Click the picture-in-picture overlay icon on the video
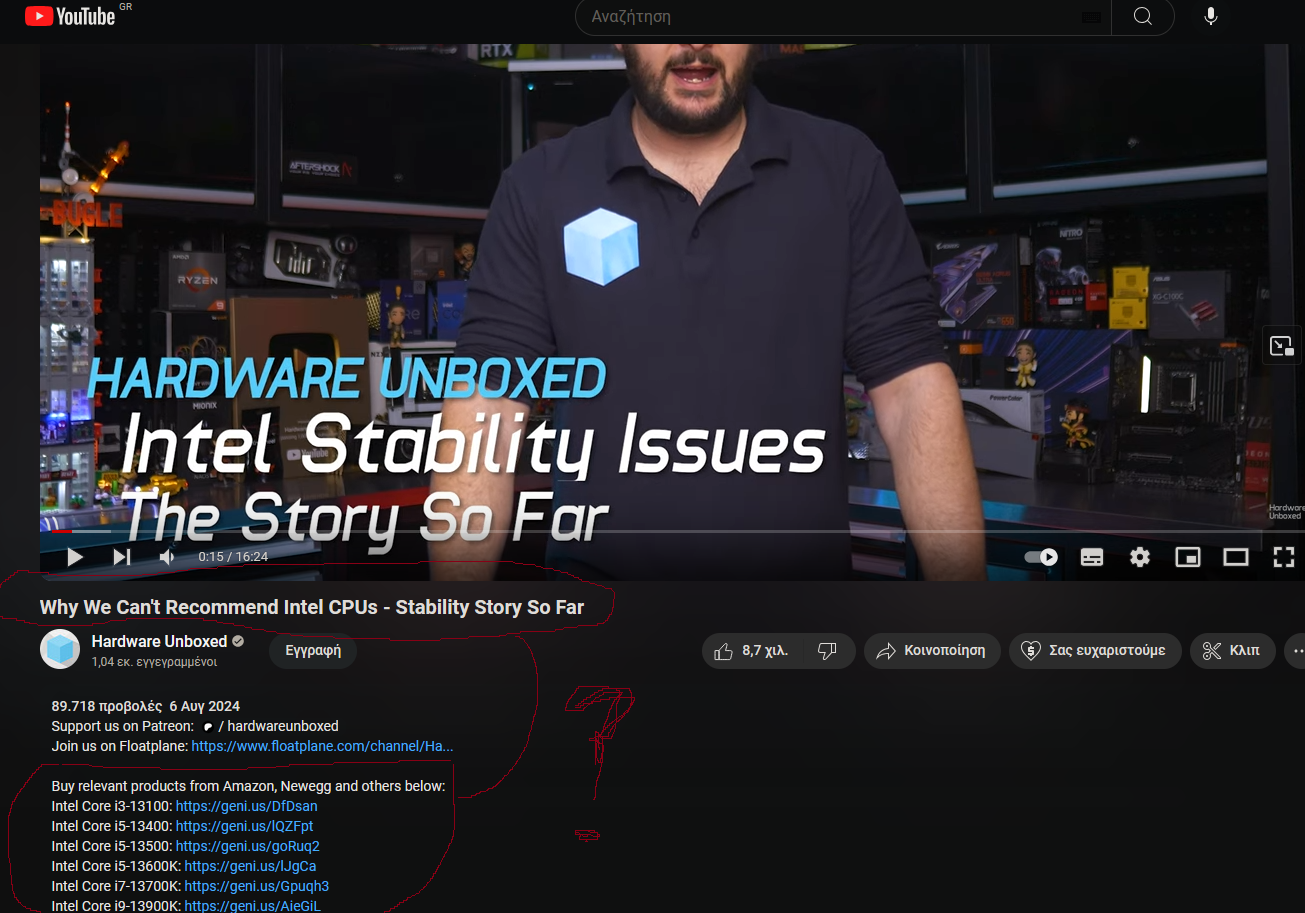The image size is (1305, 913). pyautogui.click(x=1282, y=346)
